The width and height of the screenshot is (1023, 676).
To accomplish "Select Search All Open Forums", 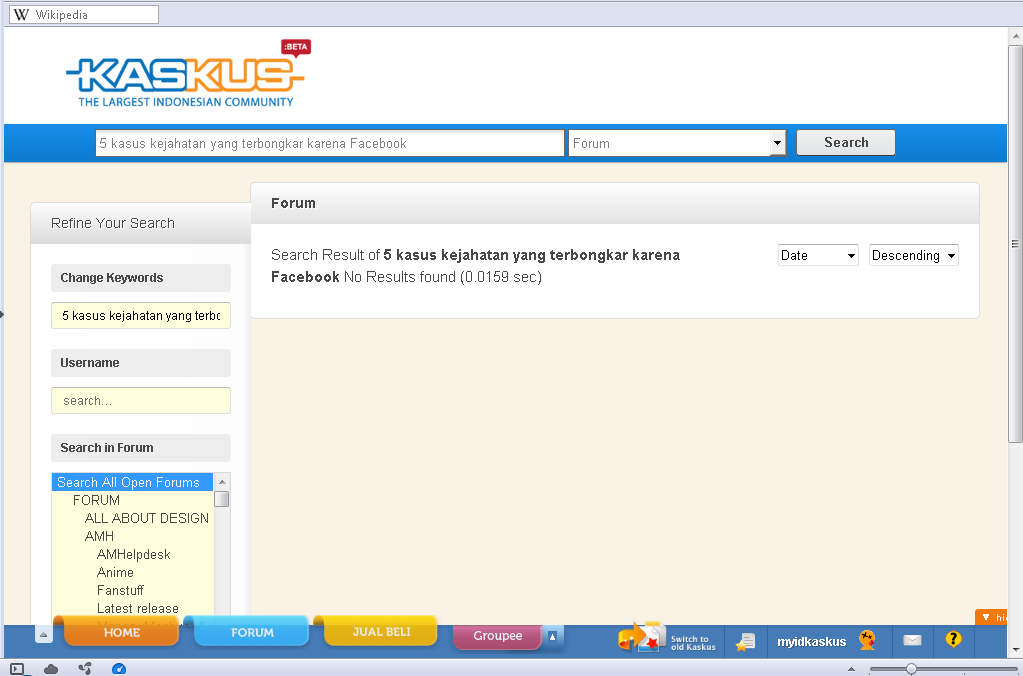I will (132, 482).
